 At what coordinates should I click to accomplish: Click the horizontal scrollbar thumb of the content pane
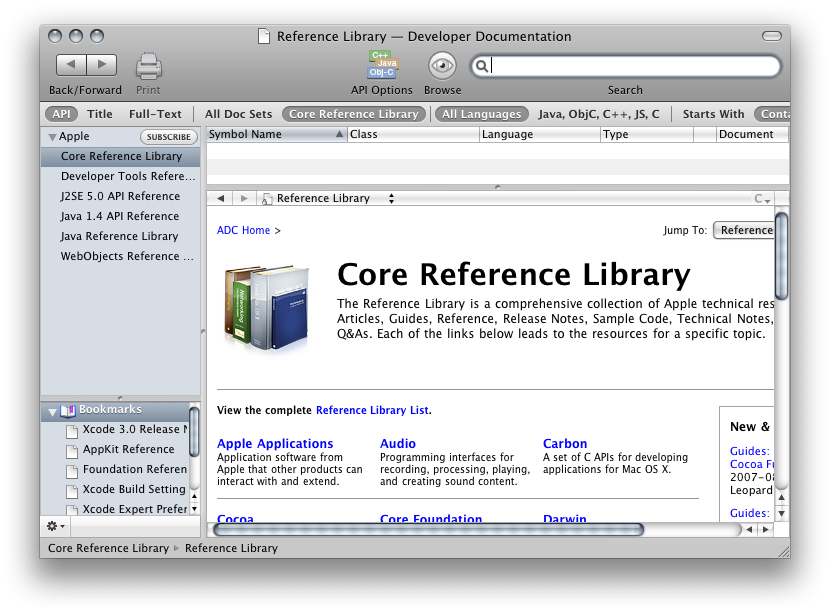click(x=429, y=529)
